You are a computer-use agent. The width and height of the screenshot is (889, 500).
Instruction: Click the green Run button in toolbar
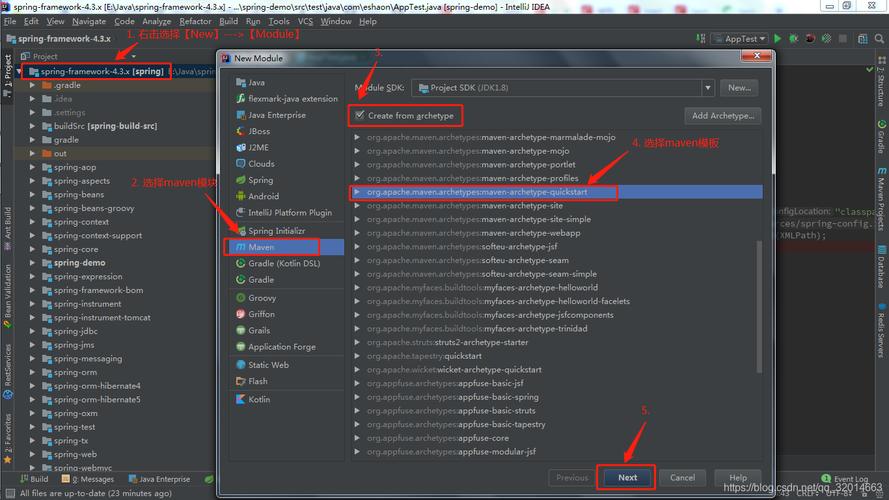click(x=777, y=39)
